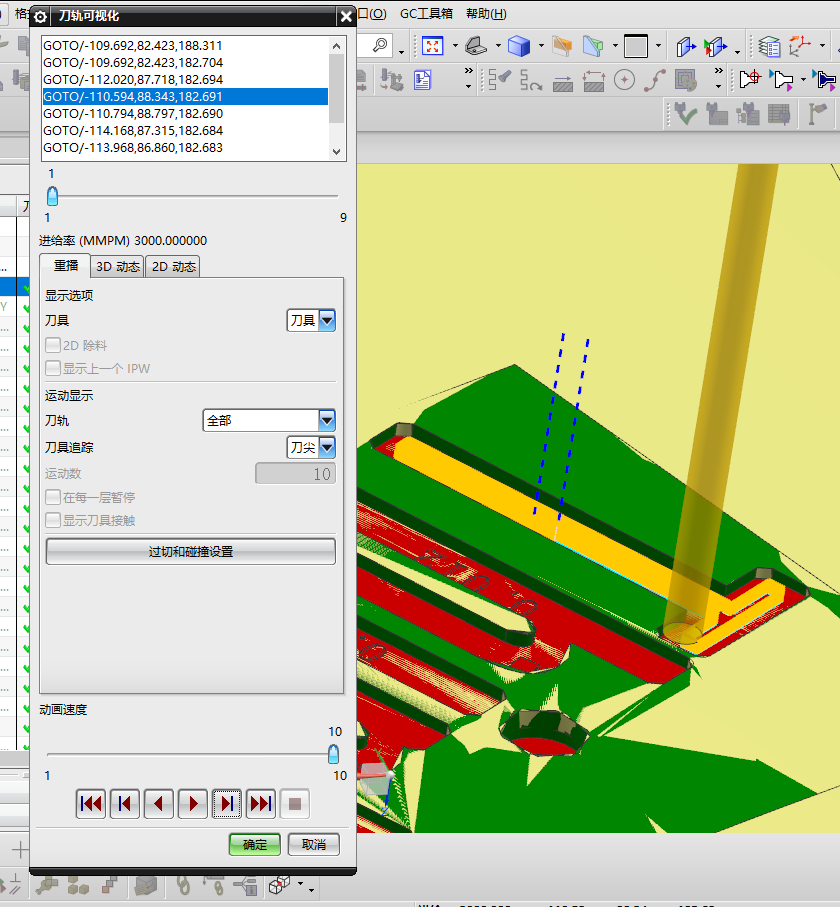Viewport: 840px width, 907px height.
Task: Click the orange section view icon
Action: tap(561, 46)
